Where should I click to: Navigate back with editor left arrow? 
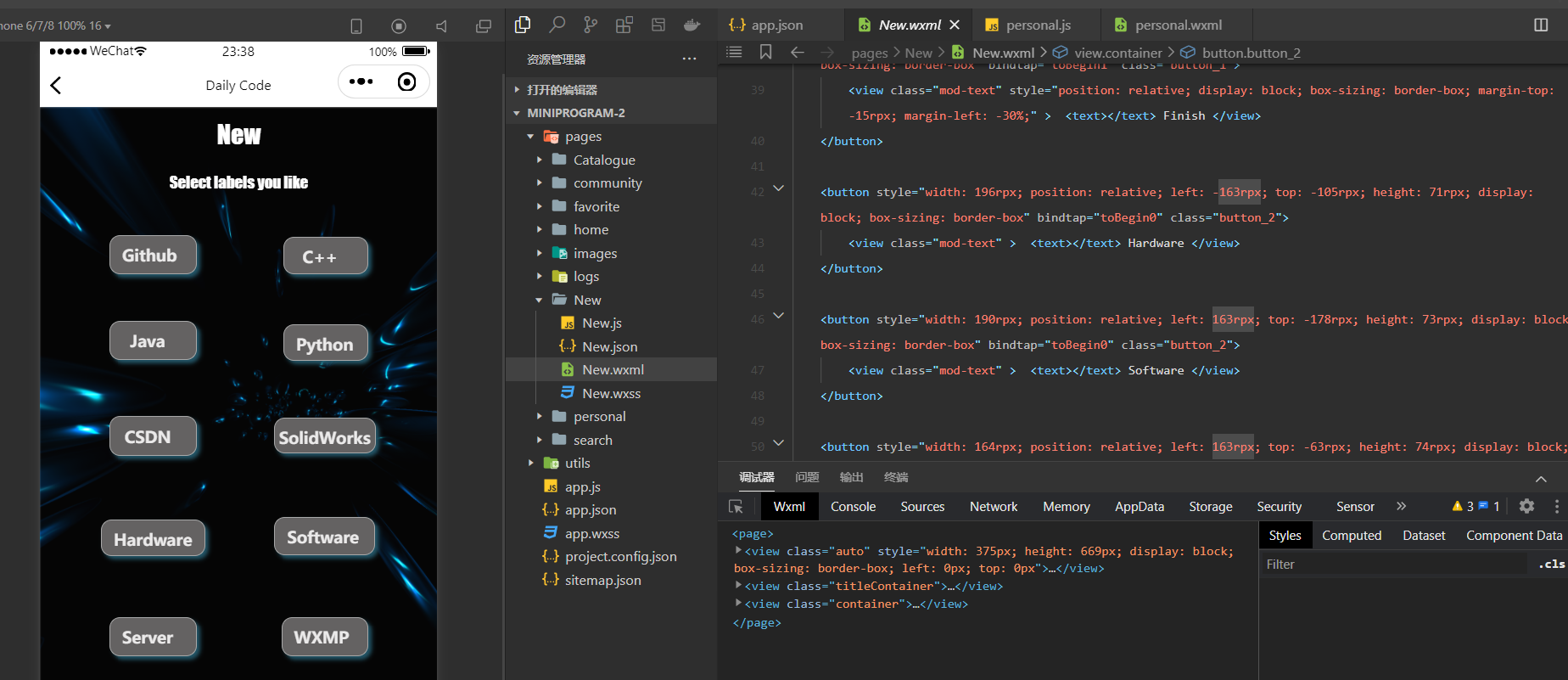pyautogui.click(x=798, y=52)
